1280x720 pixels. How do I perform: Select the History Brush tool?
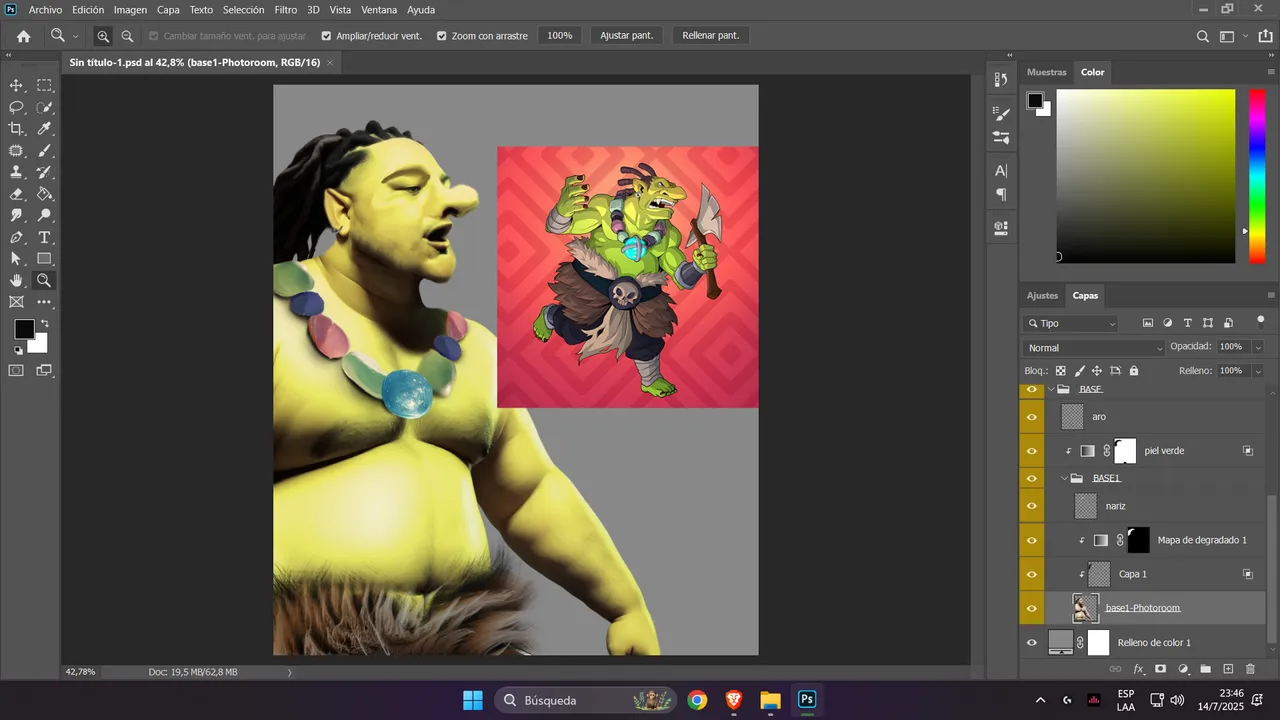click(x=45, y=172)
